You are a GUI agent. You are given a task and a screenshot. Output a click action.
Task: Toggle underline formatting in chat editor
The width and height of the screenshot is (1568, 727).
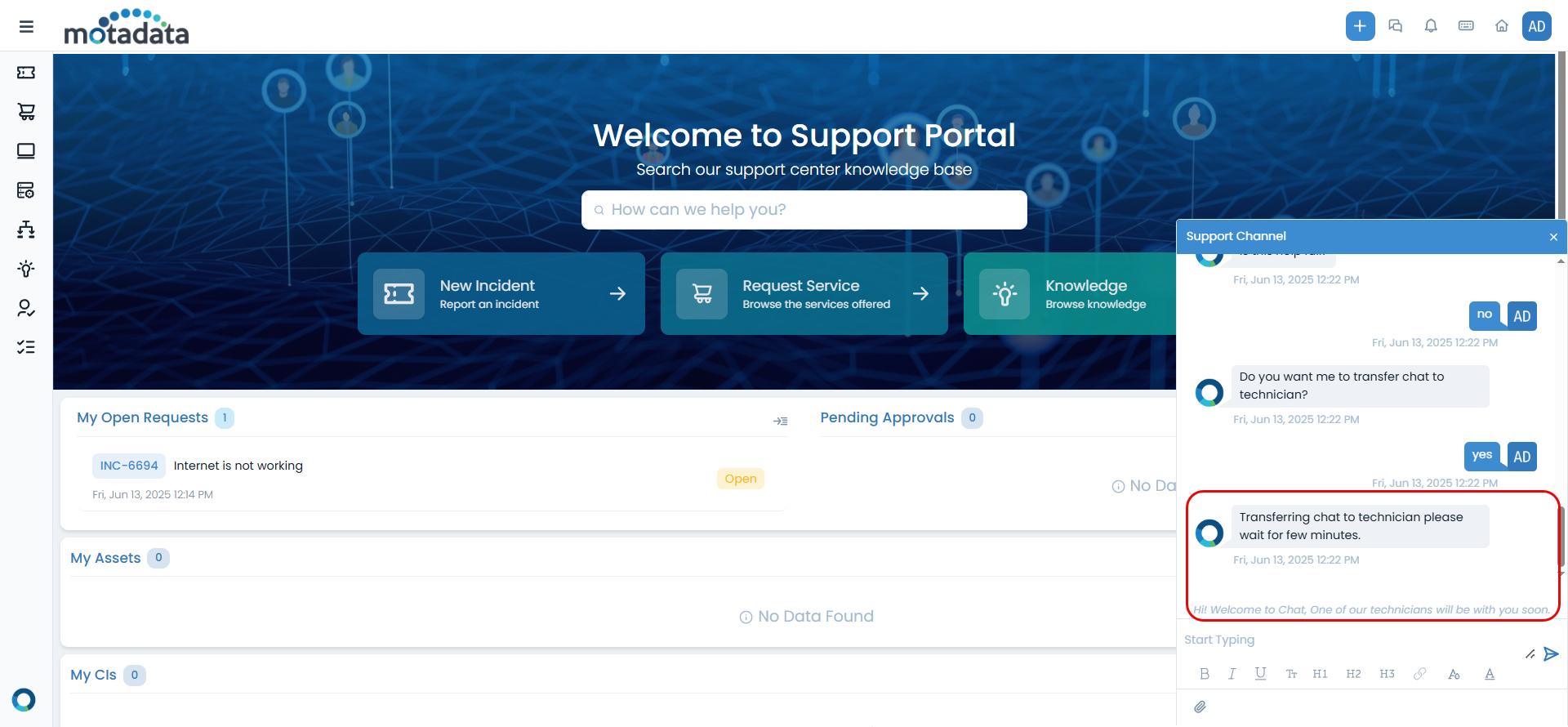tap(1260, 674)
